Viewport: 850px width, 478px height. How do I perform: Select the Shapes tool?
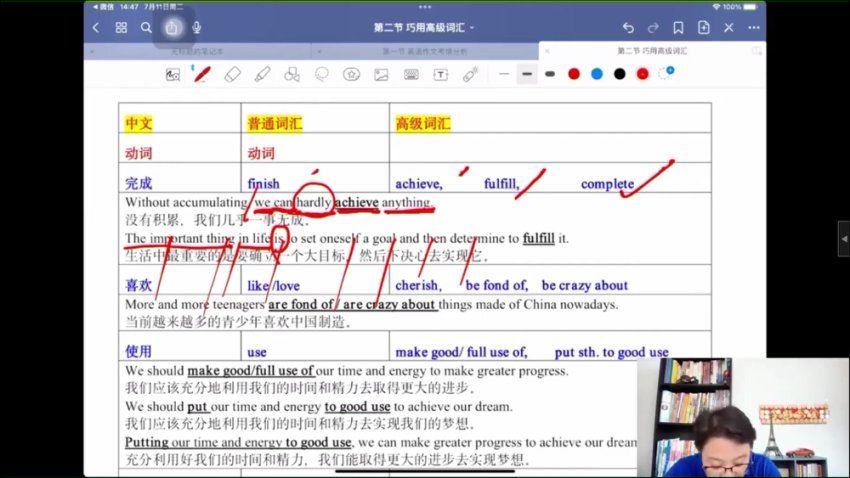(292, 74)
